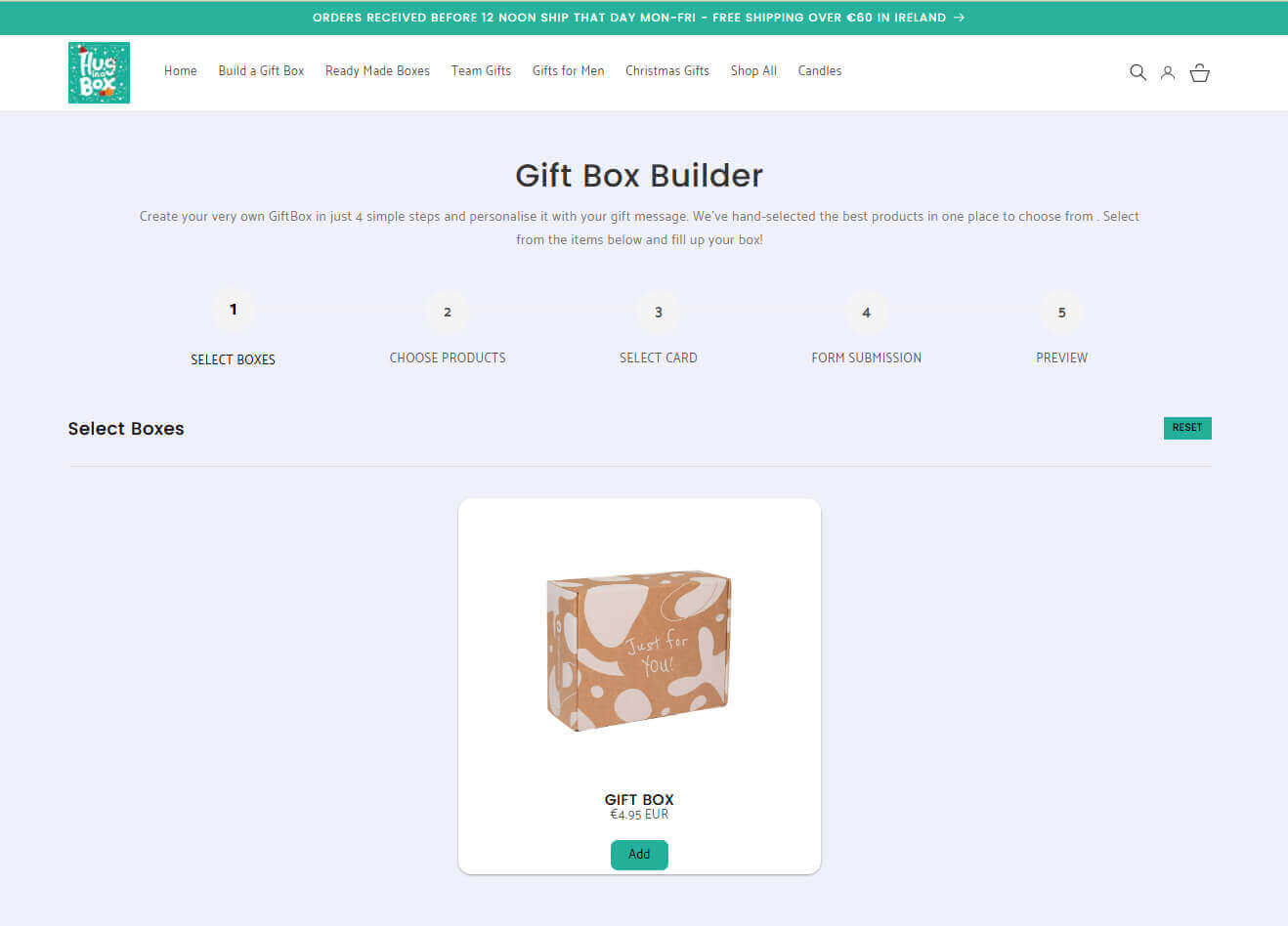Add the Gift Box to selection

click(x=639, y=855)
